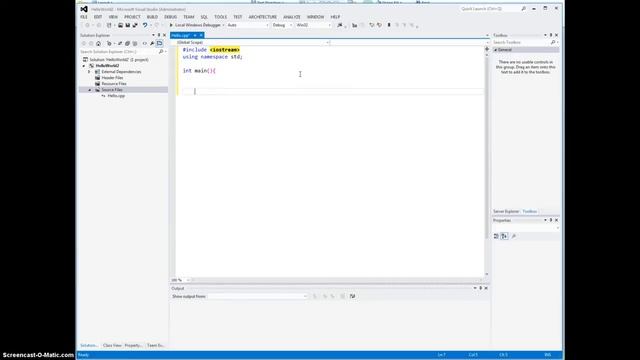Open the editor zoom percentage dropdown
The width and height of the screenshot is (640, 360).
(188, 280)
